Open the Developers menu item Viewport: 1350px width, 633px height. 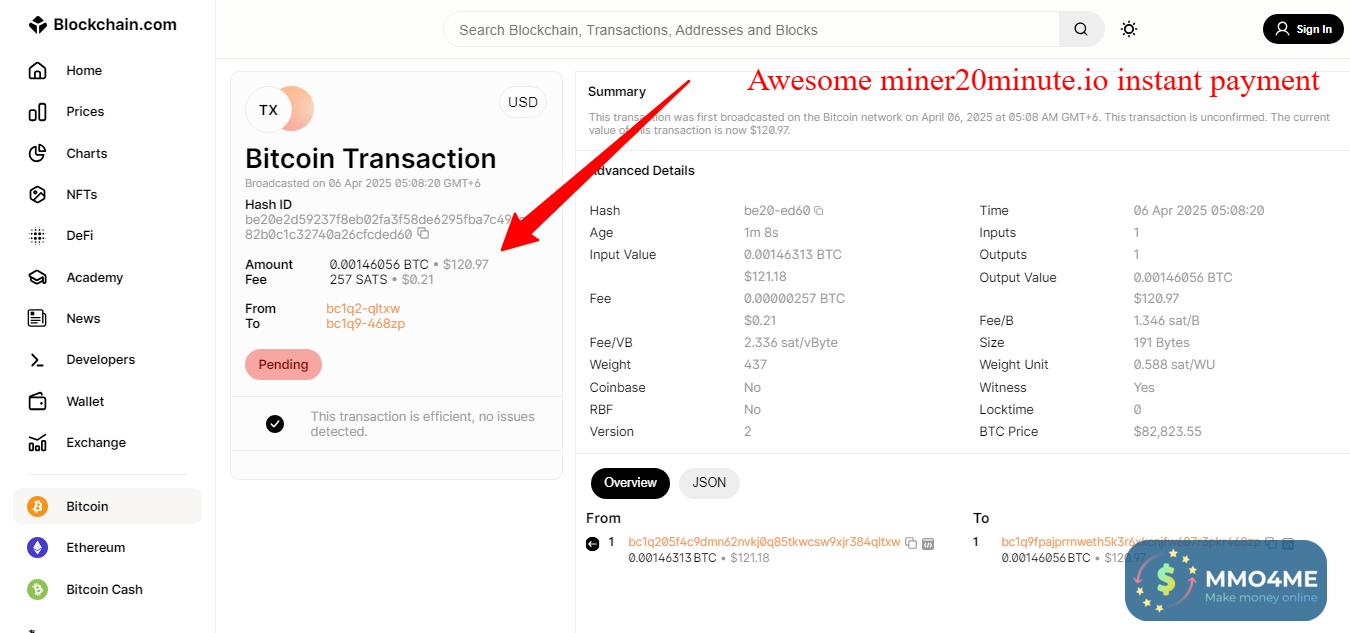(100, 359)
